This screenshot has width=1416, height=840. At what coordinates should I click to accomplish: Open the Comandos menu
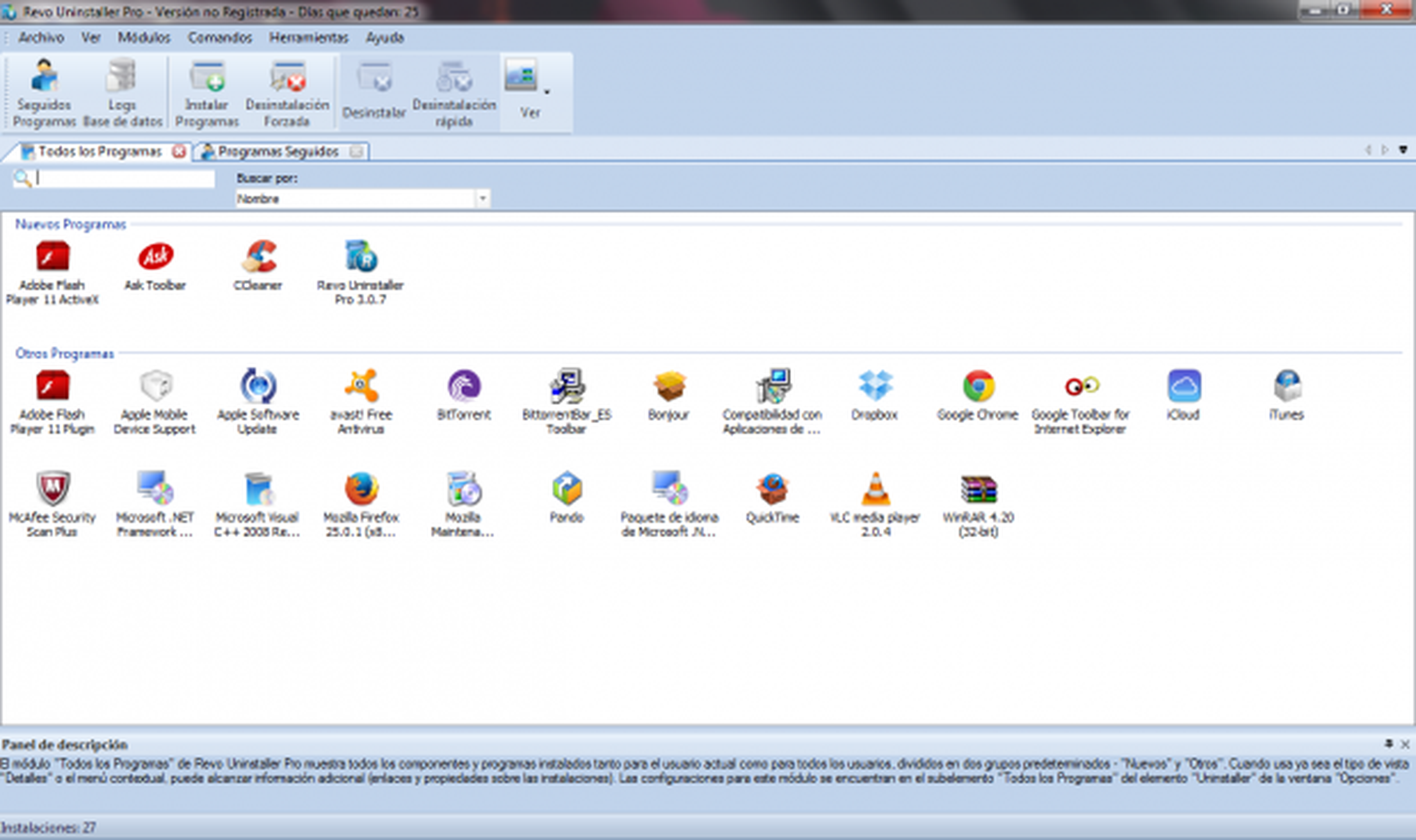pyautogui.click(x=220, y=38)
